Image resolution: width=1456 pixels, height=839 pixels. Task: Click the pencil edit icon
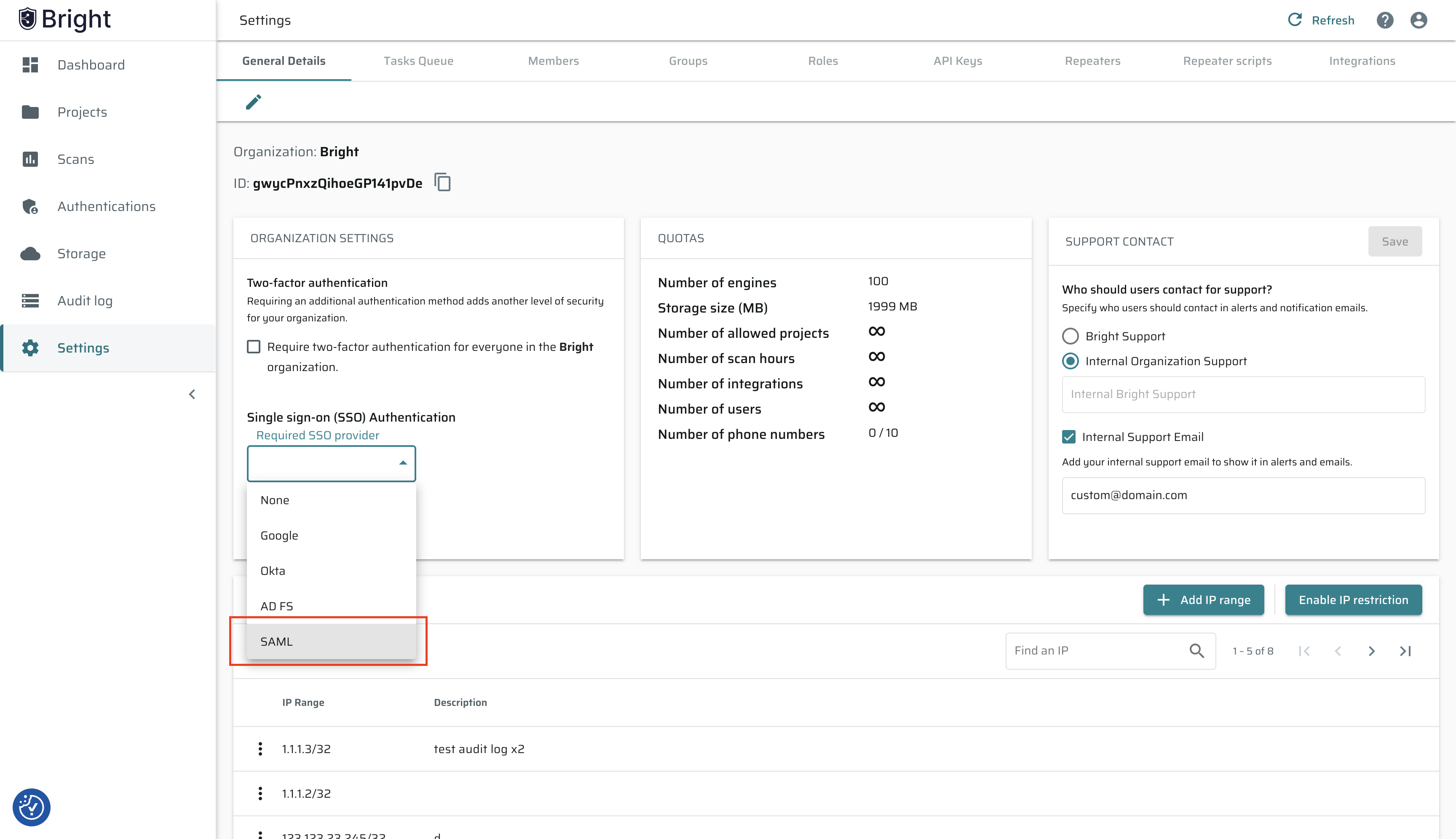[x=254, y=102]
